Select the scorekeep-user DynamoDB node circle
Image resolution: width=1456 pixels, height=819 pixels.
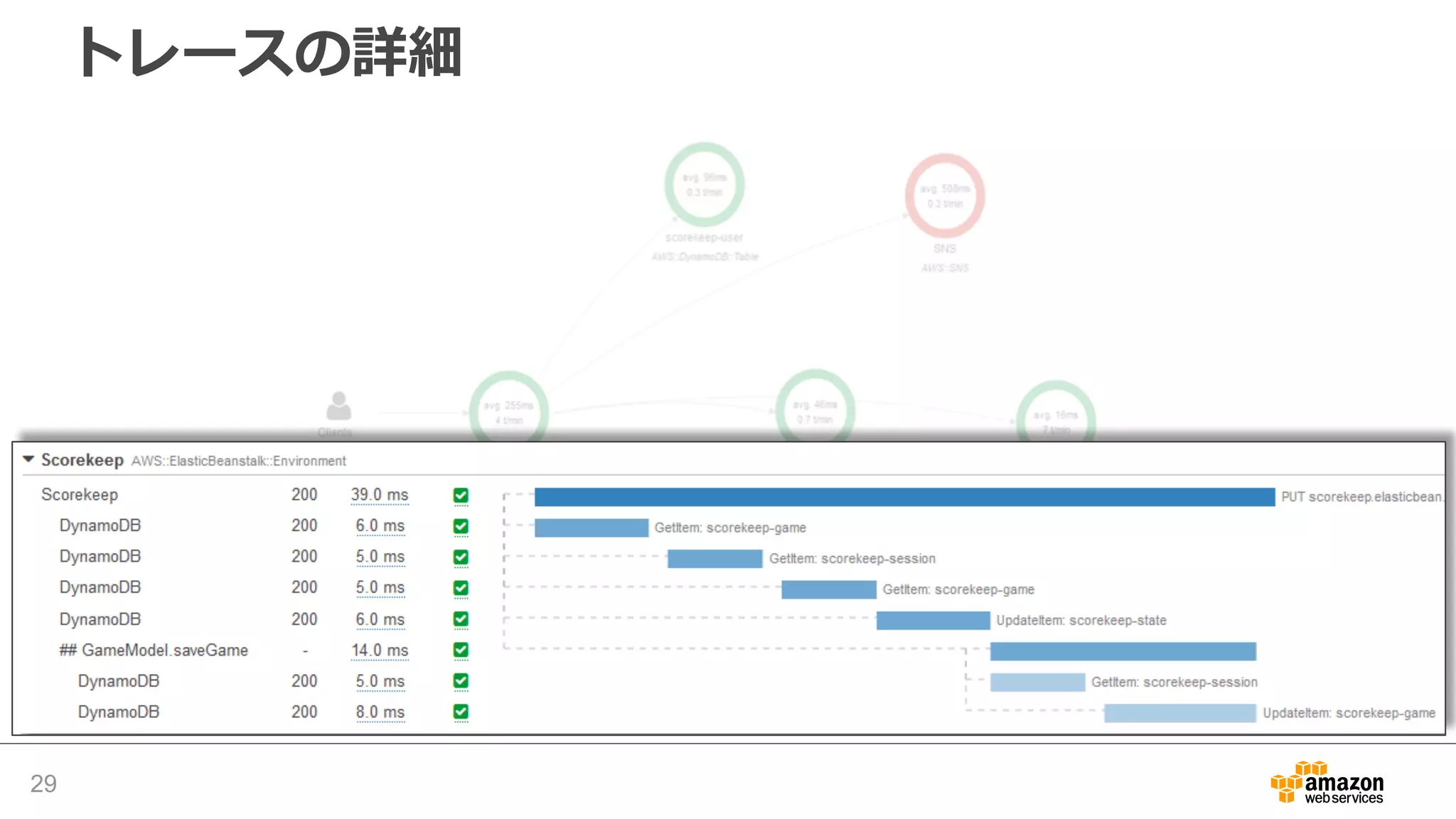(704, 185)
